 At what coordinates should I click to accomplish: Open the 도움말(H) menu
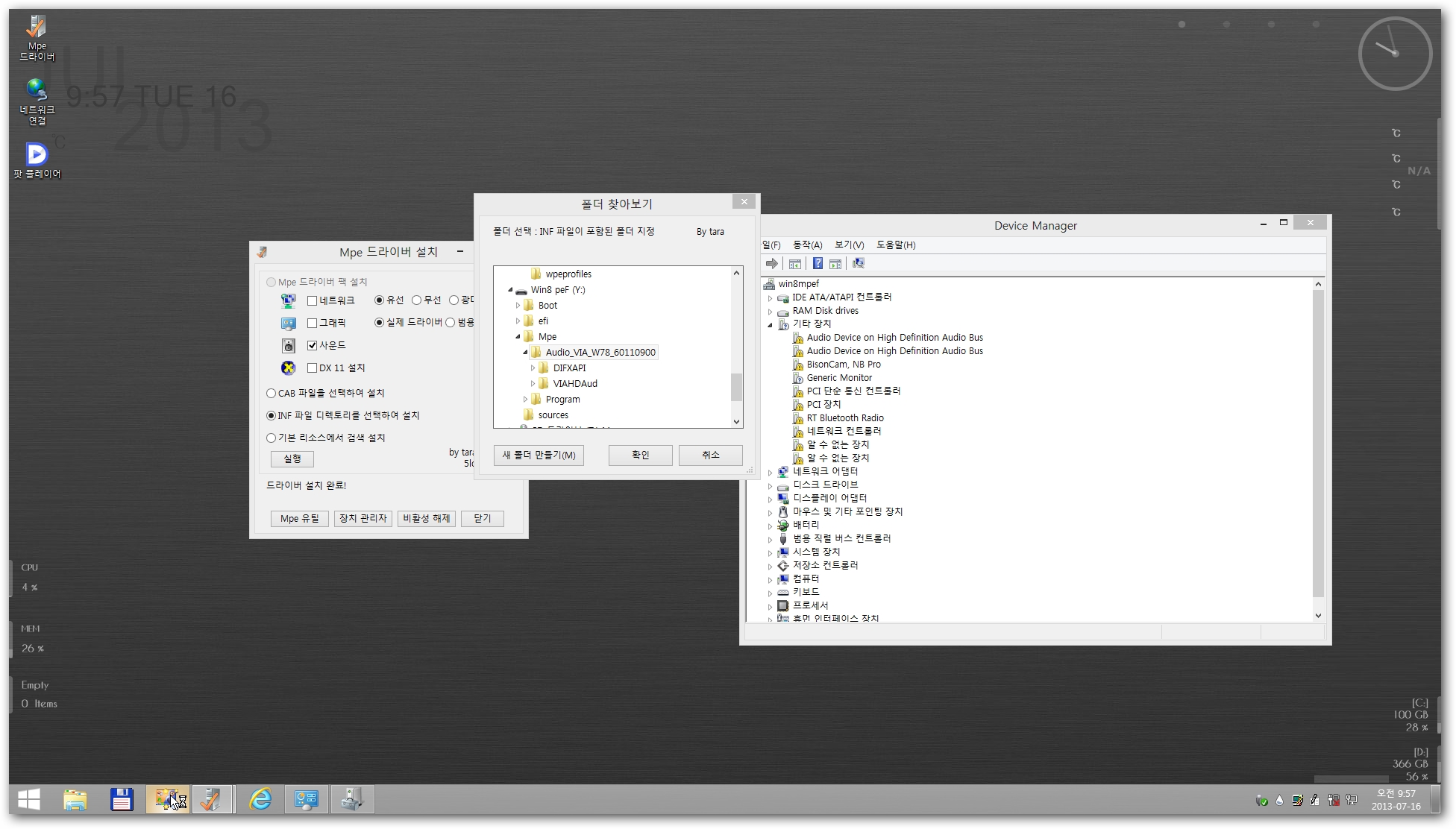tap(896, 245)
